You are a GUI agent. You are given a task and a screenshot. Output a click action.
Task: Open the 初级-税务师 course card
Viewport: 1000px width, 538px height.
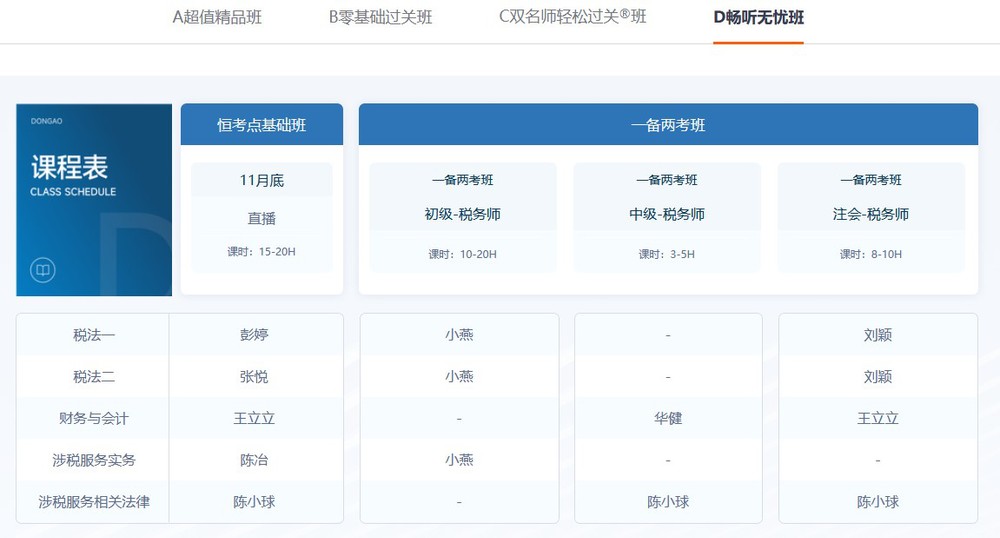tap(463, 217)
